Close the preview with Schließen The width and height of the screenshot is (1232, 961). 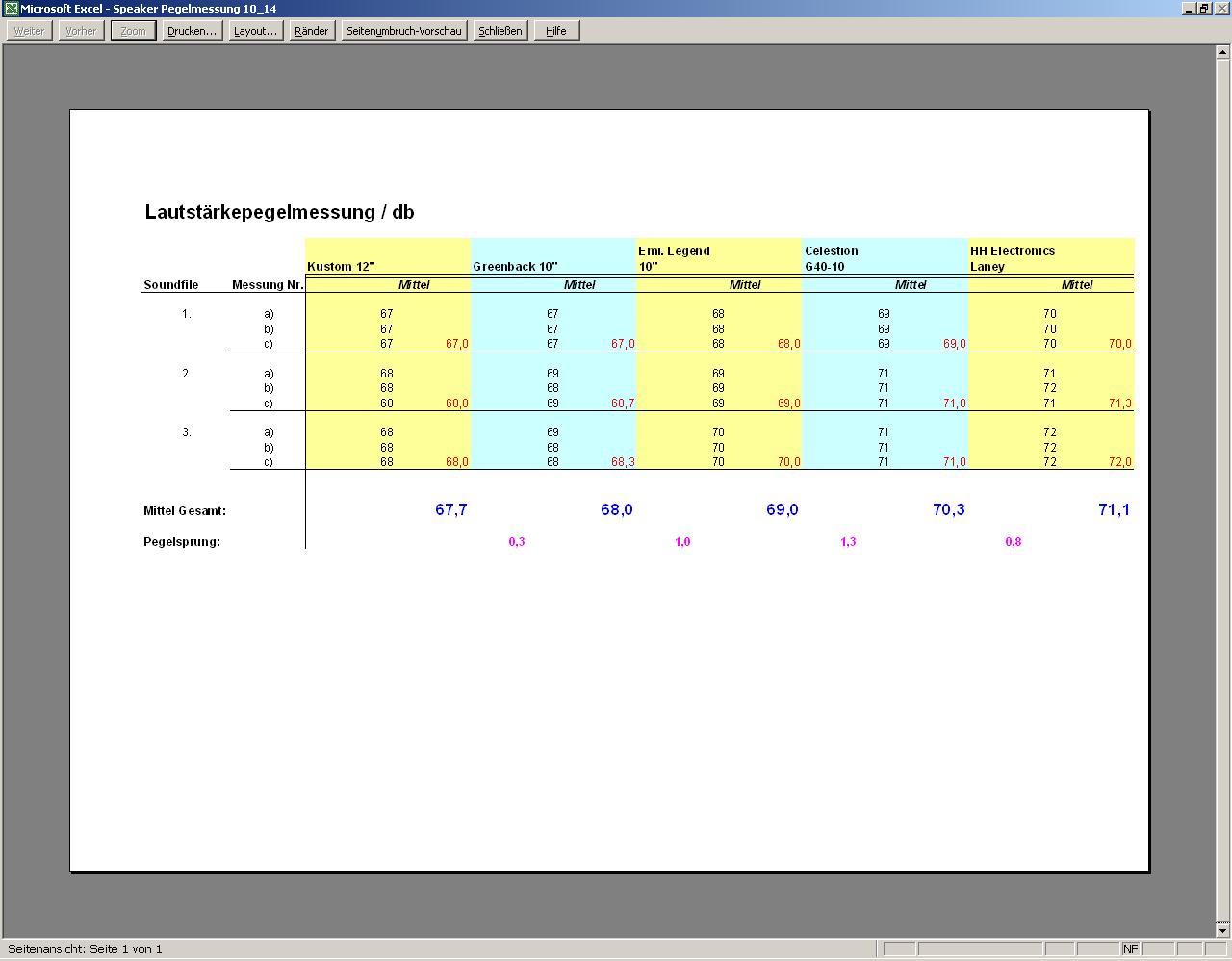pos(500,31)
